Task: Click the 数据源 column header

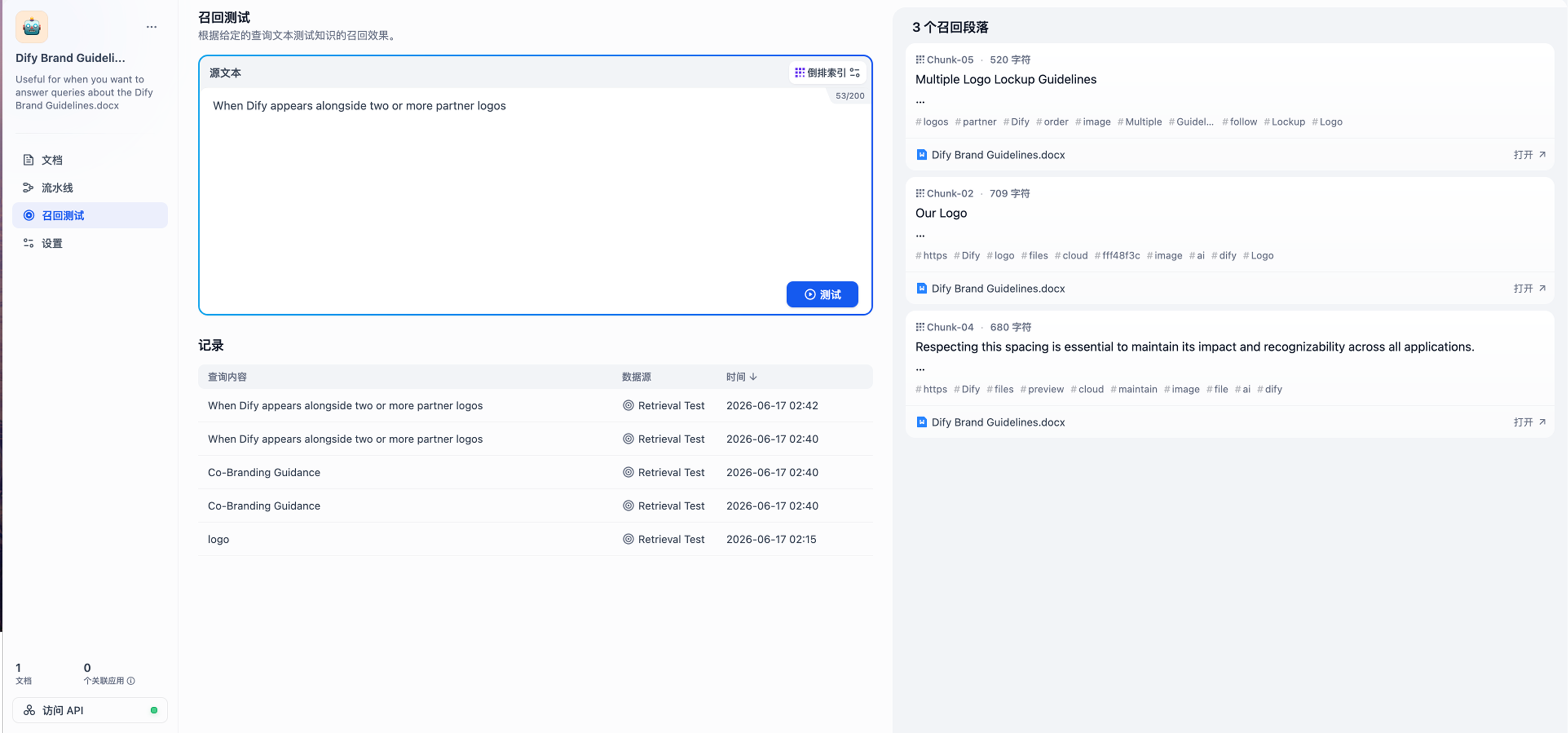Action: (x=637, y=377)
